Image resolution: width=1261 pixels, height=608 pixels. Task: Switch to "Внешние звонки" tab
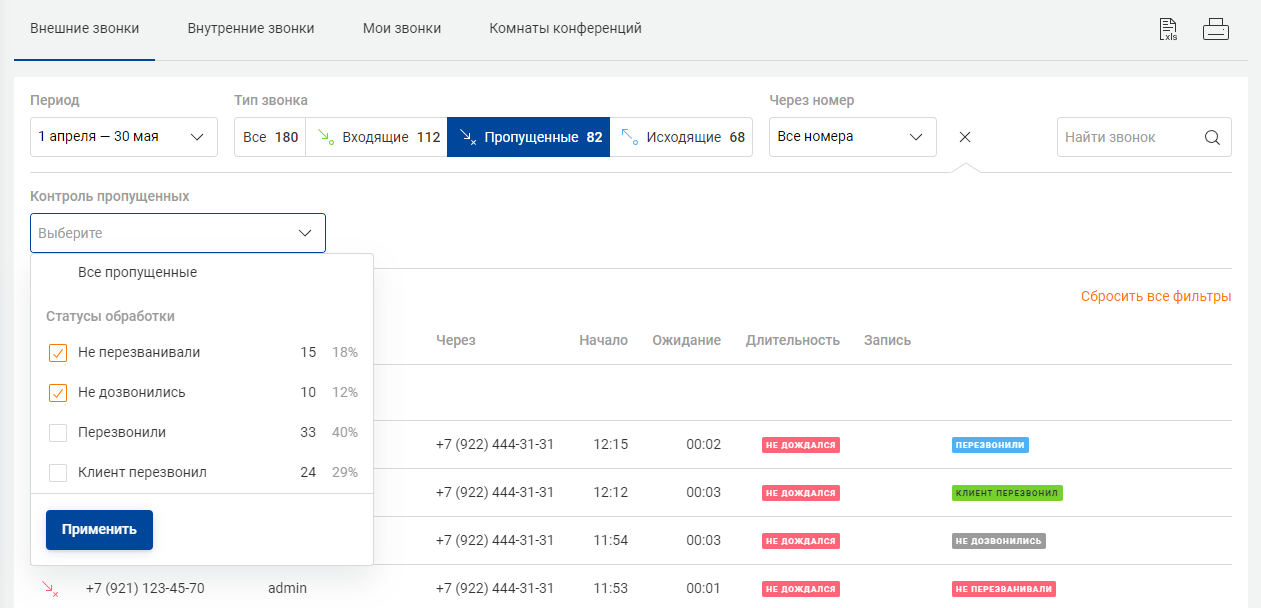pos(84,28)
